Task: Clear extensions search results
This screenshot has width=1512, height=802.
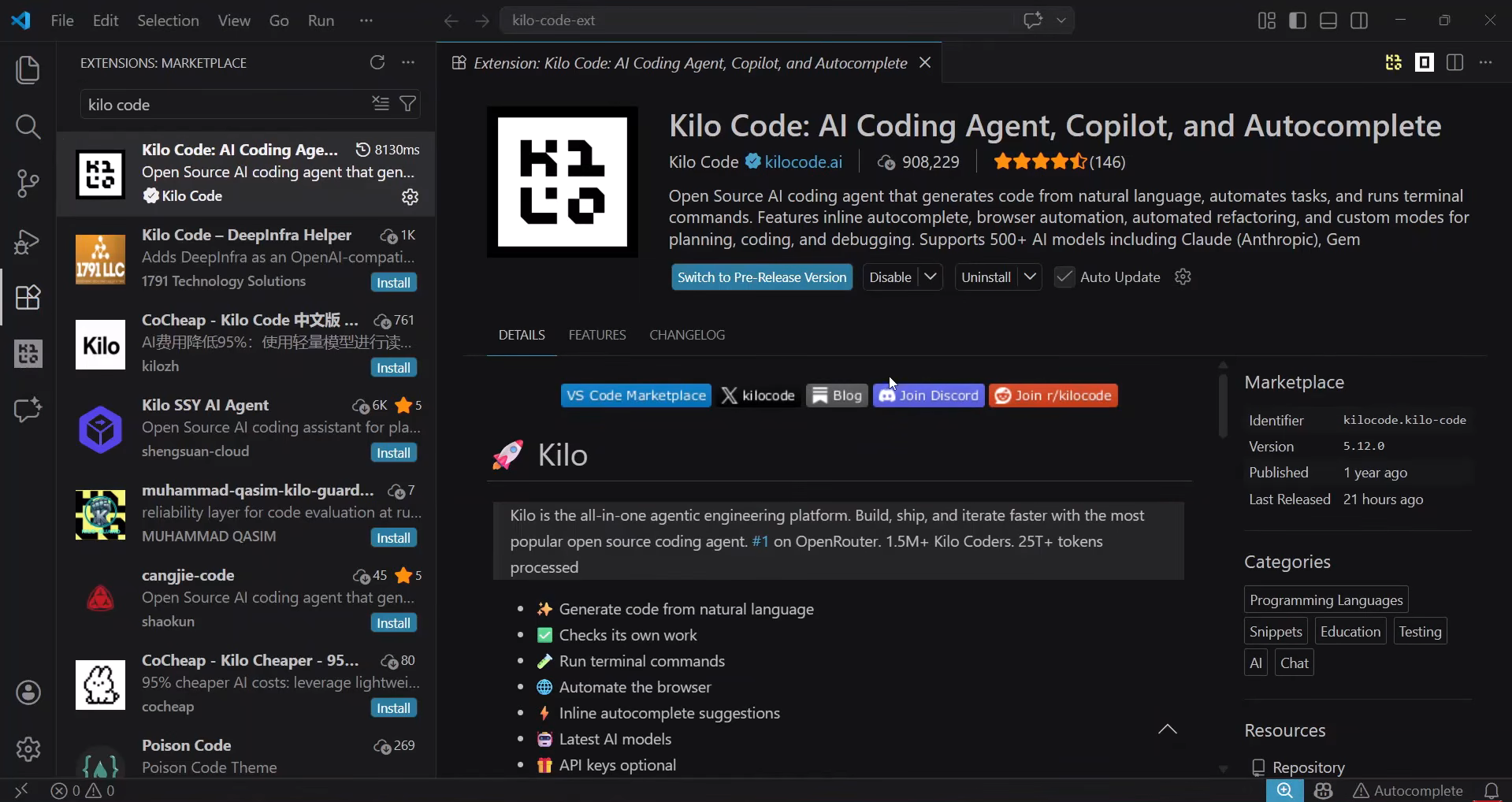Action: [x=381, y=103]
